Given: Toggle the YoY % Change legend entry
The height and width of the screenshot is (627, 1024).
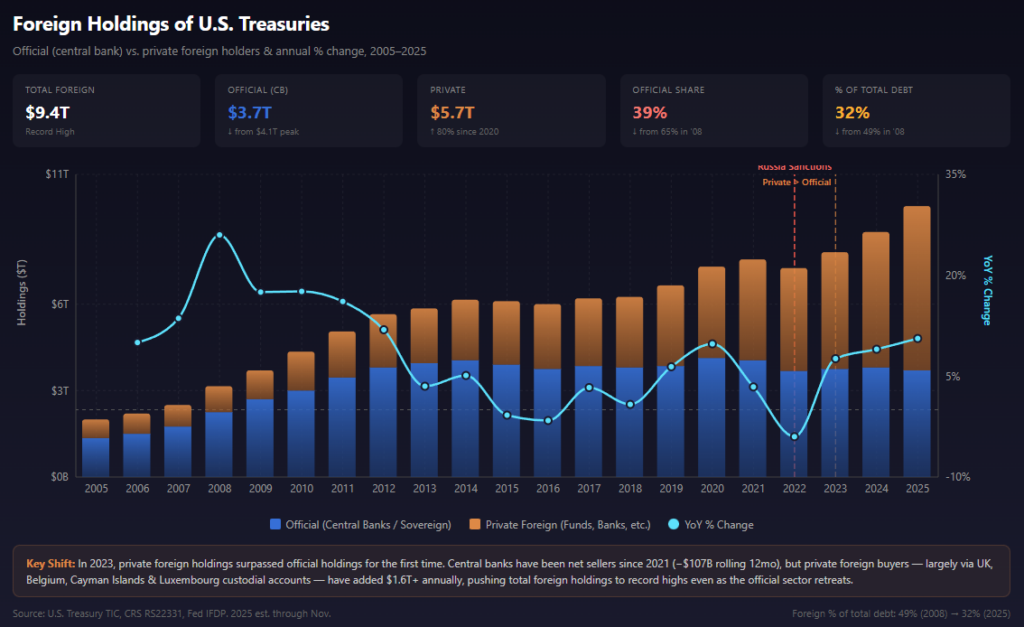Looking at the screenshot, I should coord(711,524).
